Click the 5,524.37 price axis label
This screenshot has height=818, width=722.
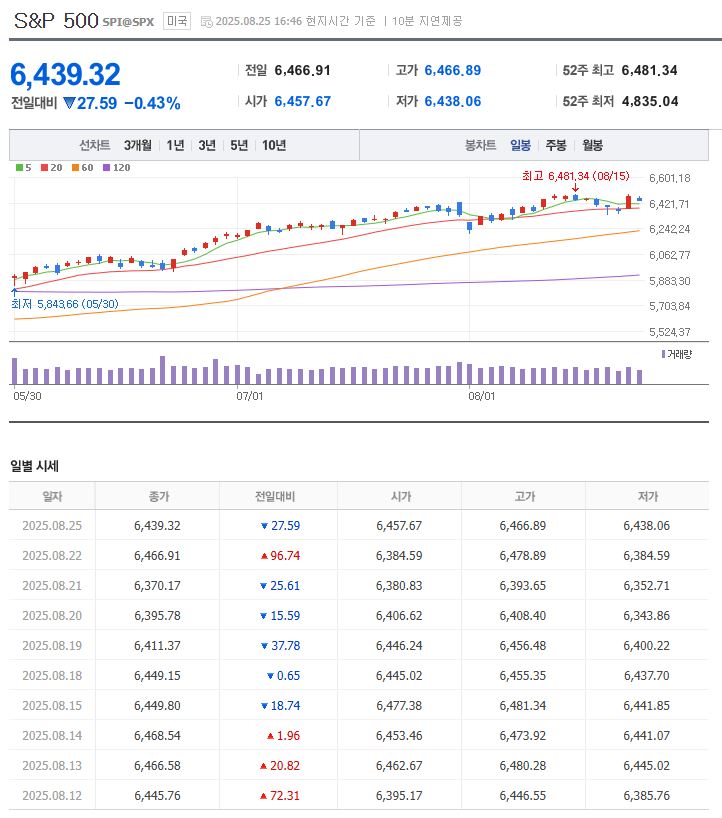pyautogui.click(x=669, y=332)
